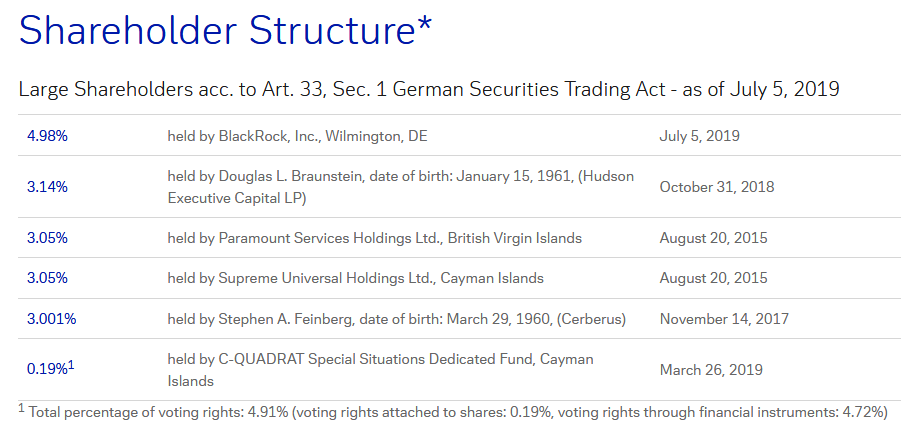Click the March 26, 2019 date cell
This screenshot has height=429, width=901.
pyautogui.click(x=711, y=369)
